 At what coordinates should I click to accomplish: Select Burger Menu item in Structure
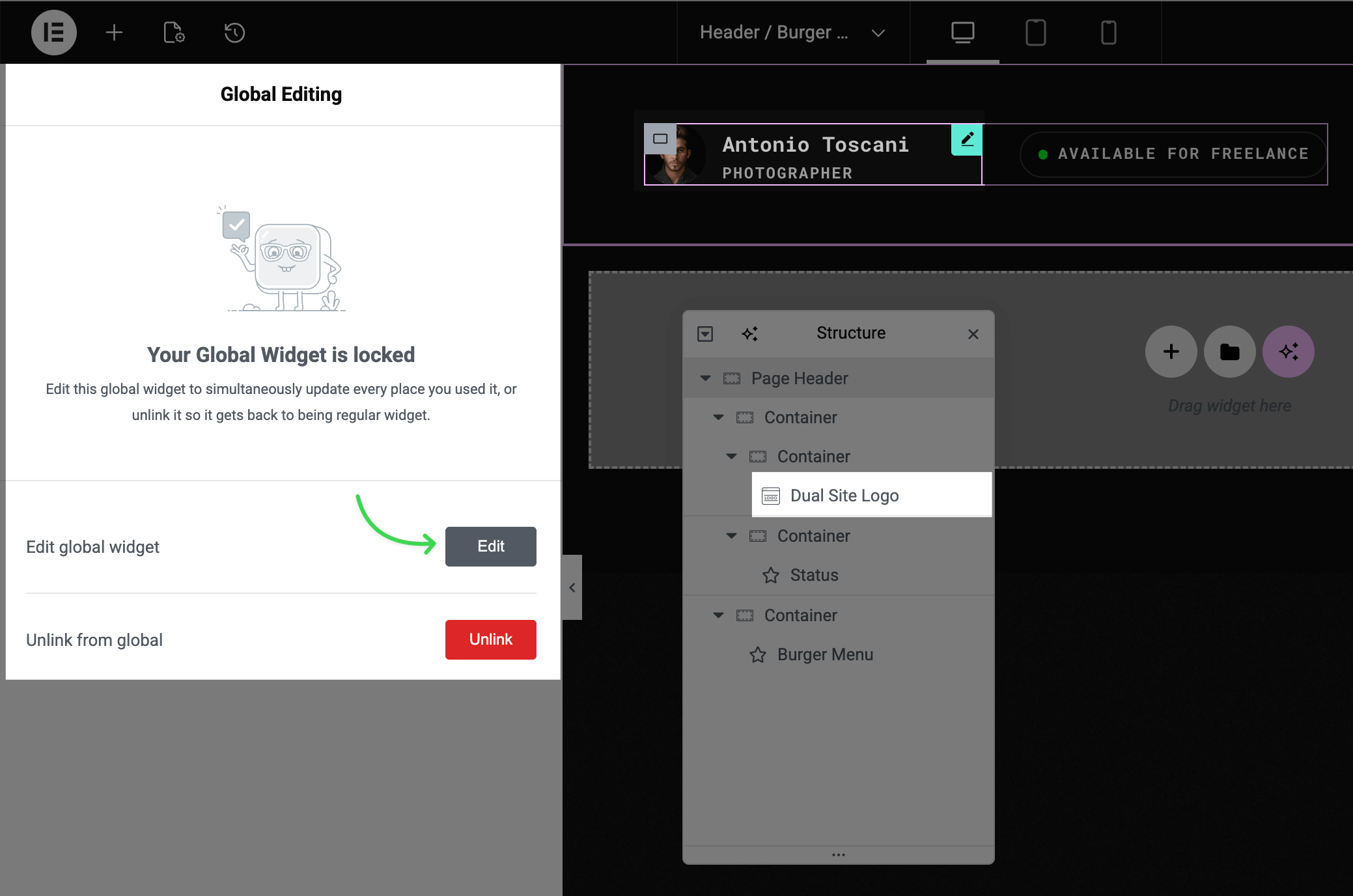click(825, 654)
